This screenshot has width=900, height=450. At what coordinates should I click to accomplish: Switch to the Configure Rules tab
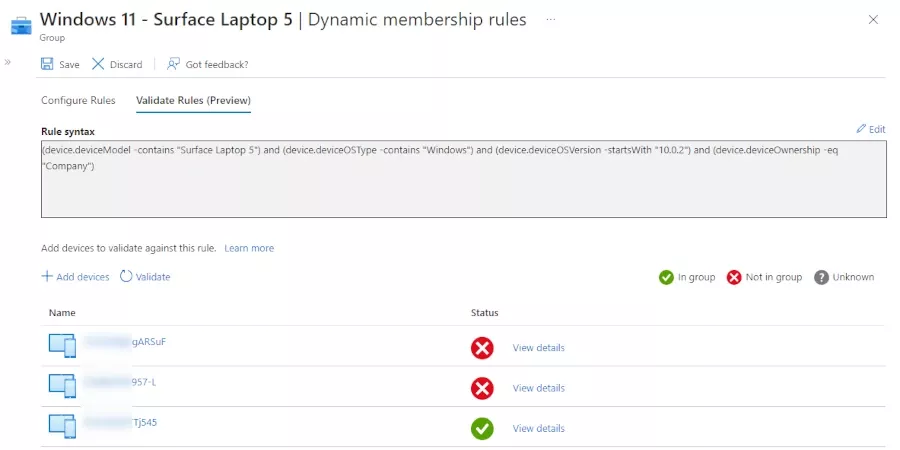point(78,101)
